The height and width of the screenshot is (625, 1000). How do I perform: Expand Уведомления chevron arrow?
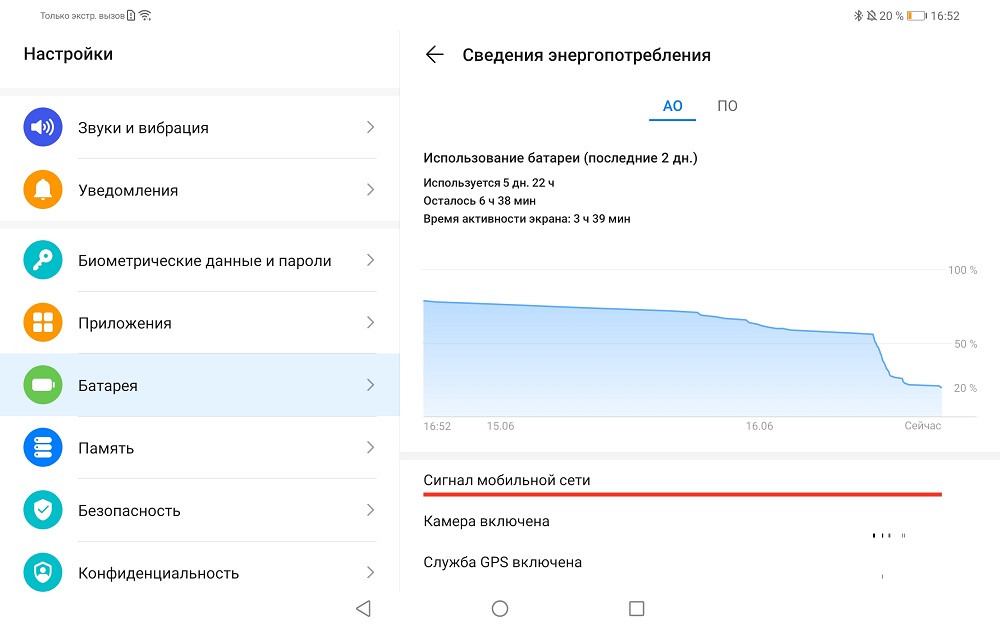tap(371, 189)
